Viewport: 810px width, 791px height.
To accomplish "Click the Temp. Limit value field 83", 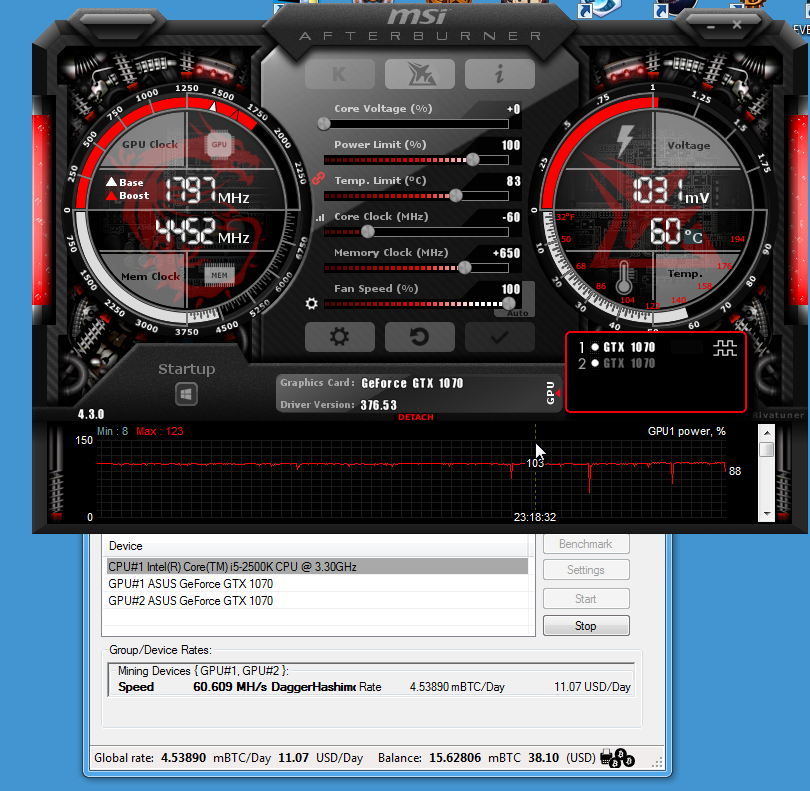I will (x=513, y=181).
